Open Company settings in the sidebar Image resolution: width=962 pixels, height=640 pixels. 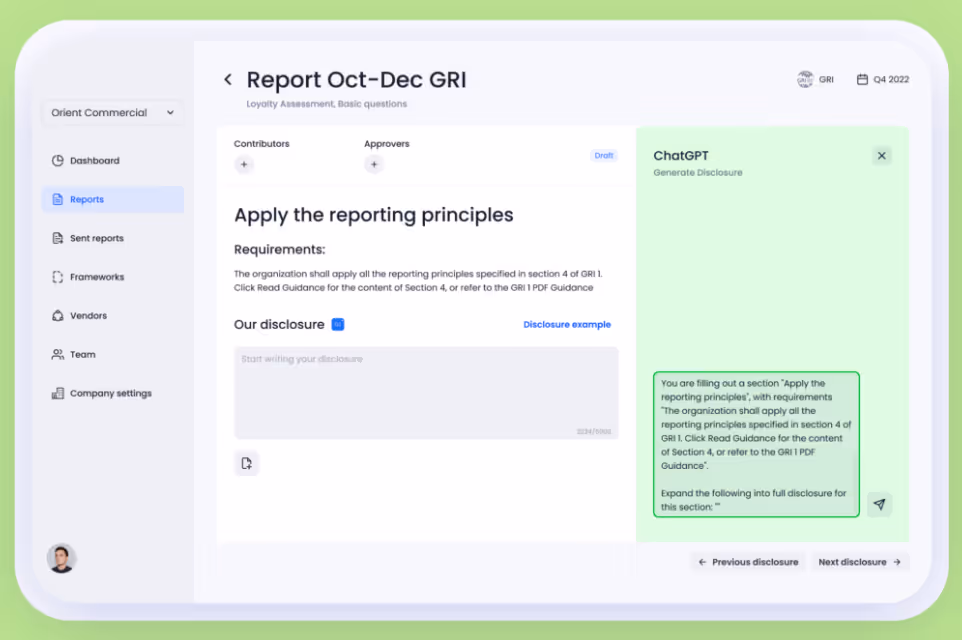pos(113,393)
